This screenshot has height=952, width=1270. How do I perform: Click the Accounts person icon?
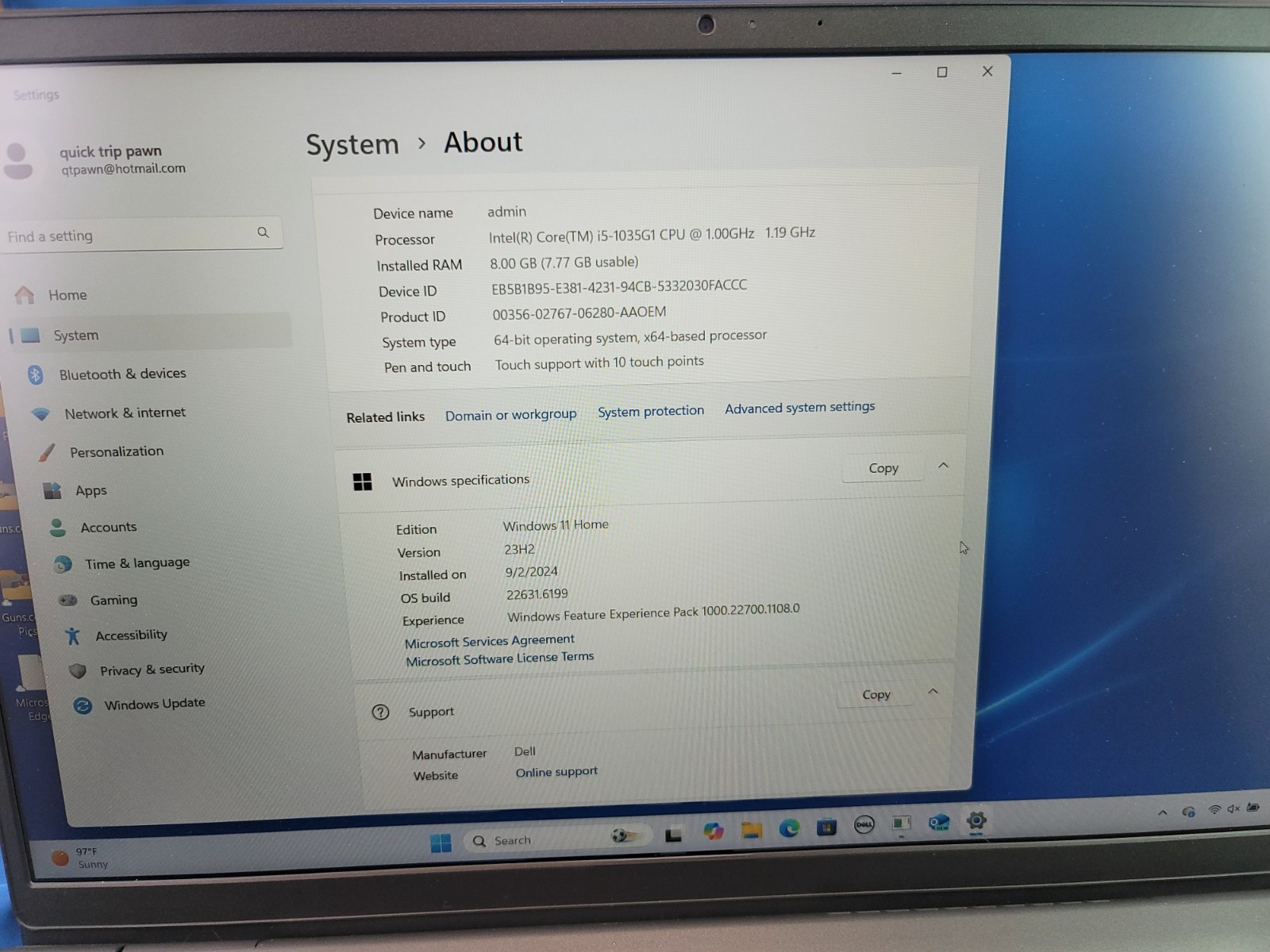coord(58,528)
